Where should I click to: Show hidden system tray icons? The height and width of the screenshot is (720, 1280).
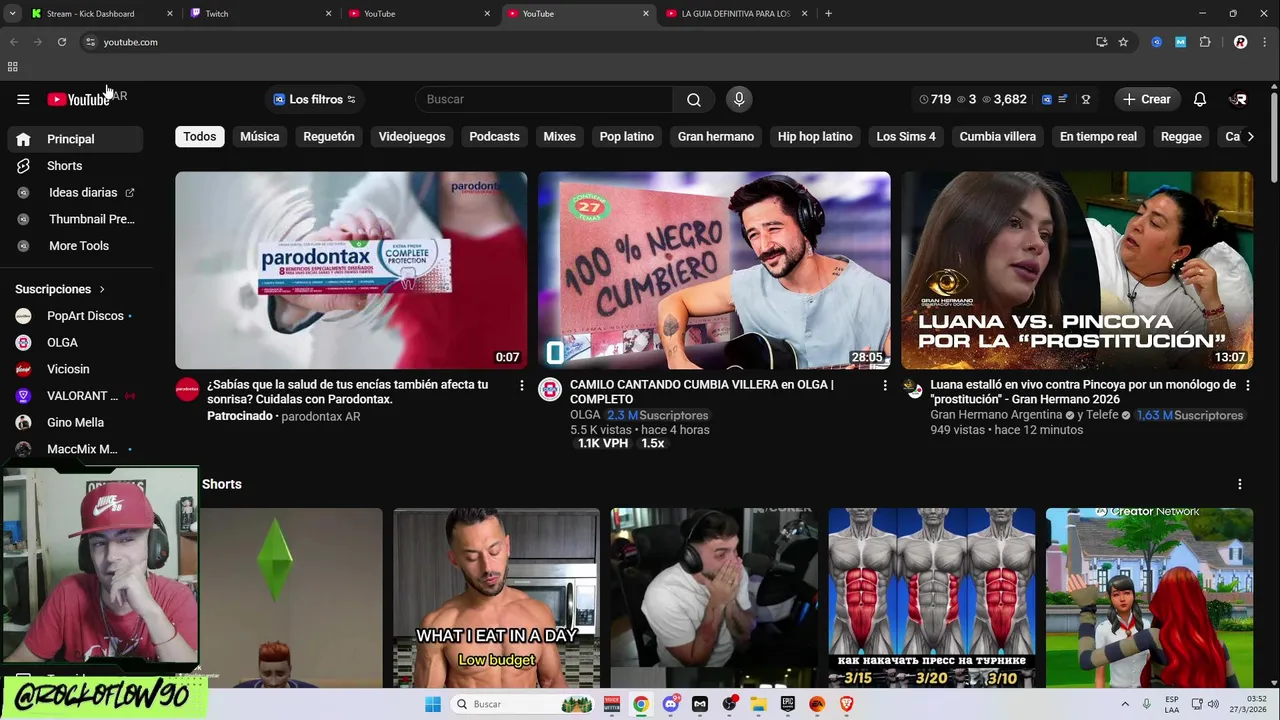point(1125,704)
